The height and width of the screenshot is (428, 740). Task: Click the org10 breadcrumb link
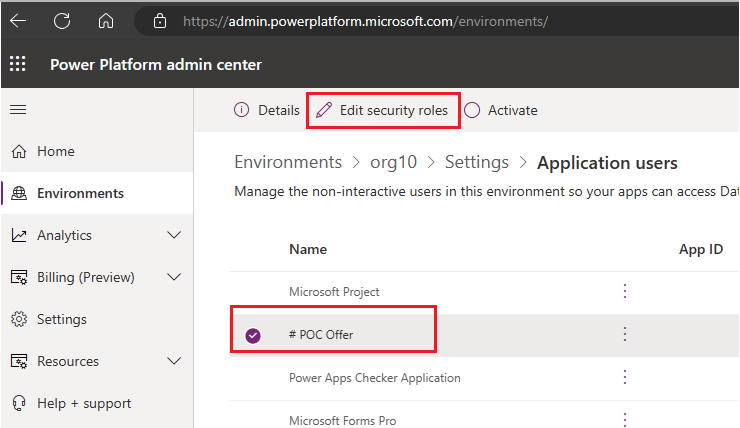(394, 162)
